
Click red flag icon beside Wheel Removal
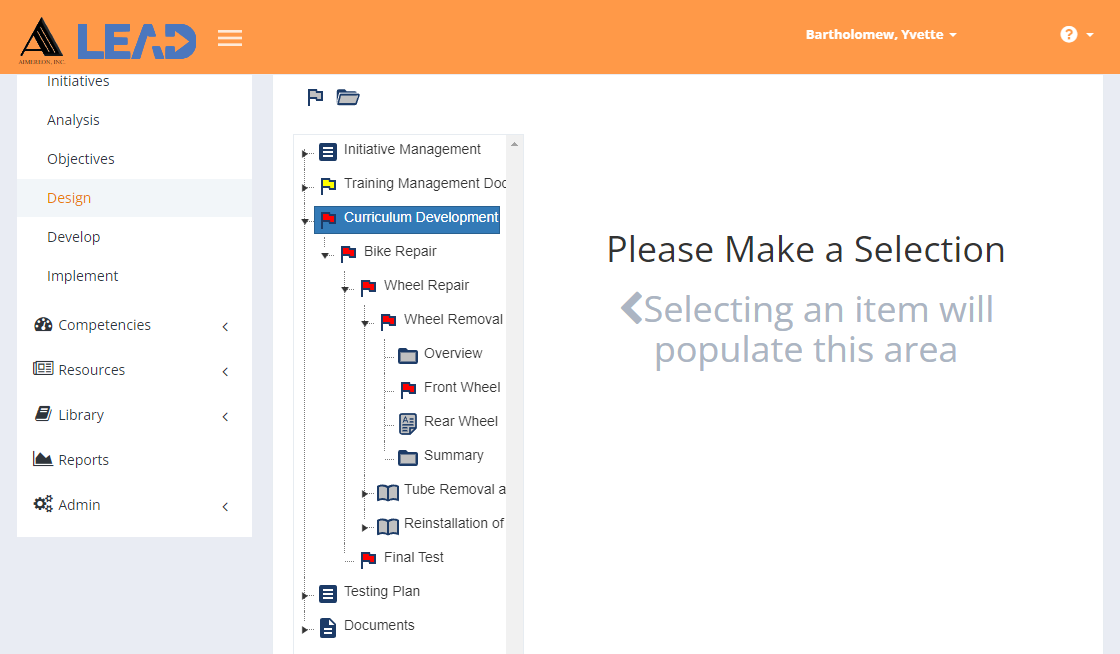pyautogui.click(x=388, y=321)
